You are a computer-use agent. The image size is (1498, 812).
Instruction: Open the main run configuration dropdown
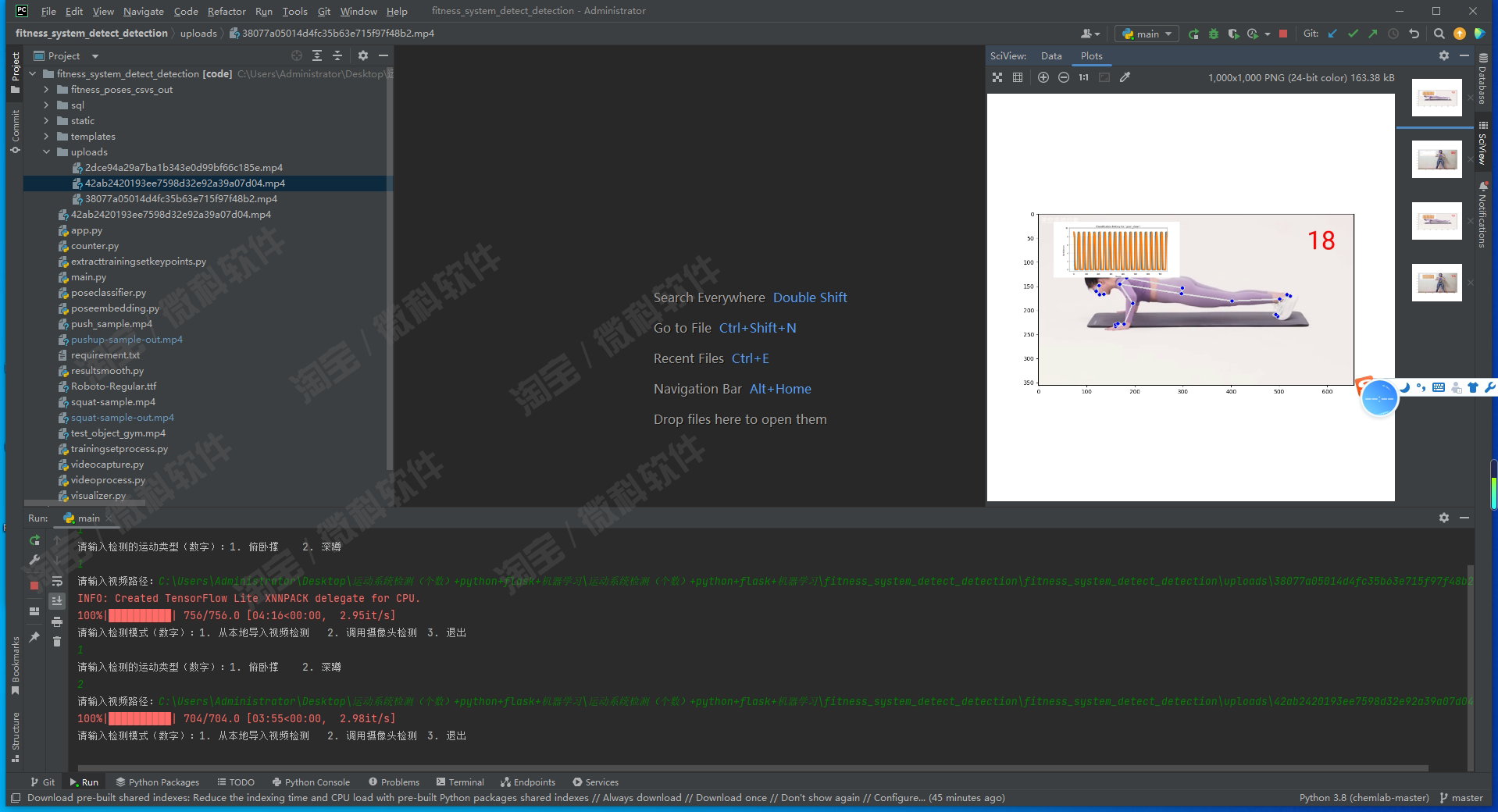(1146, 34)
